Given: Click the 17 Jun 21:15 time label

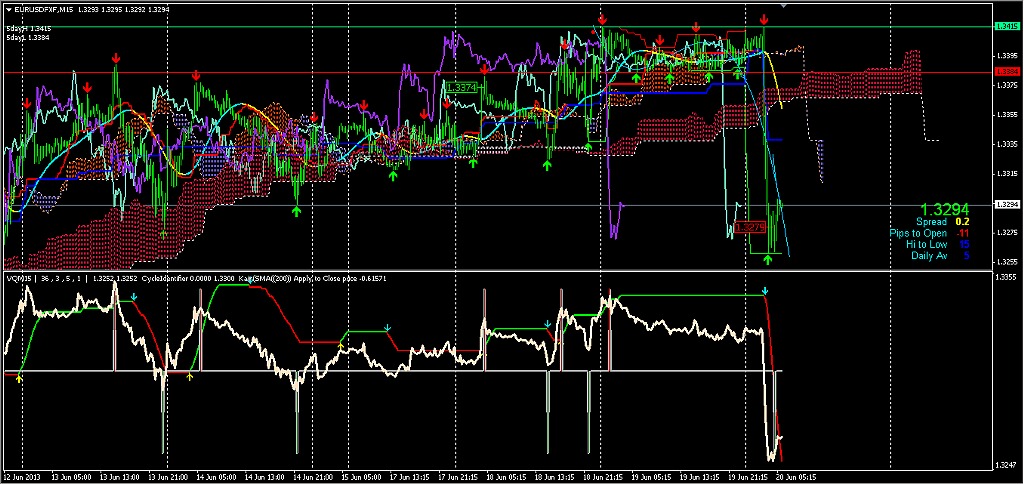Looking at the screenshot, I should 460,477.
